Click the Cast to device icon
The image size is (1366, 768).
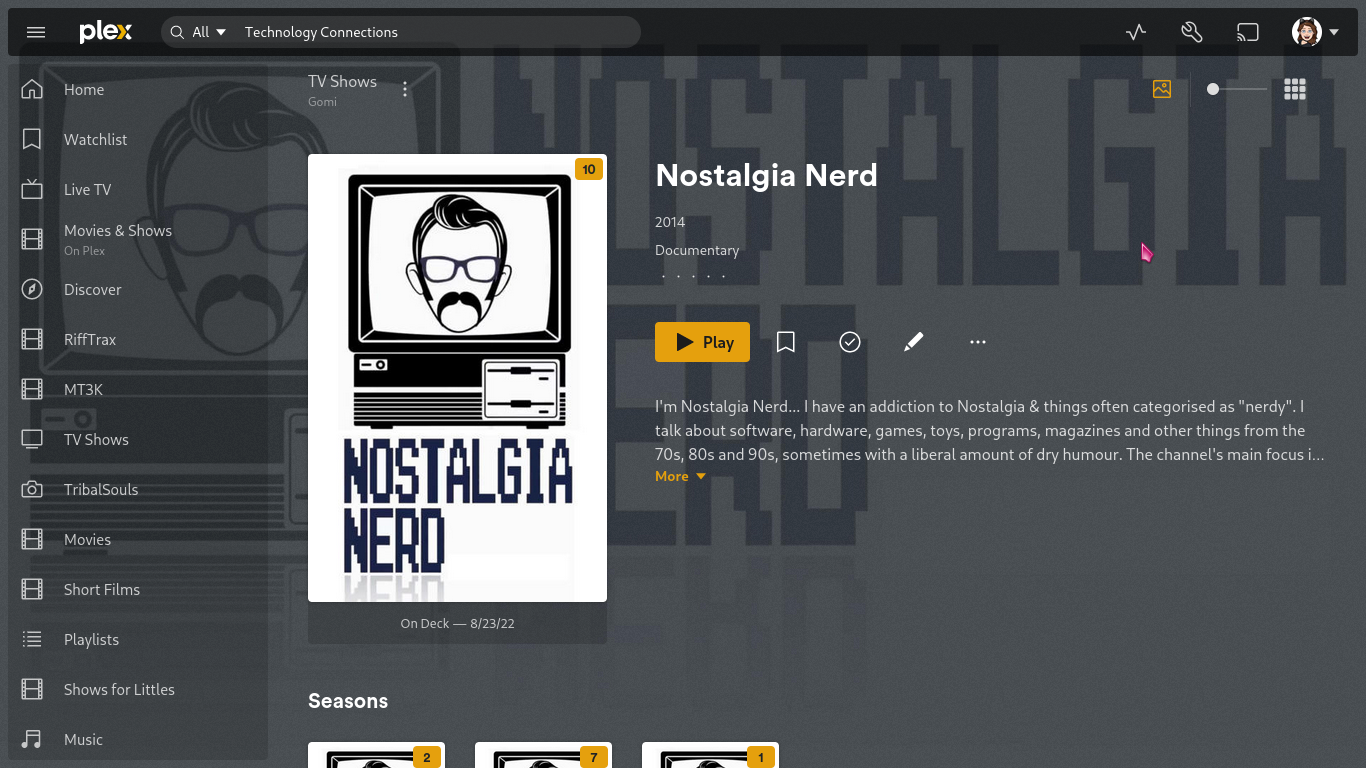coord(1247,32)
